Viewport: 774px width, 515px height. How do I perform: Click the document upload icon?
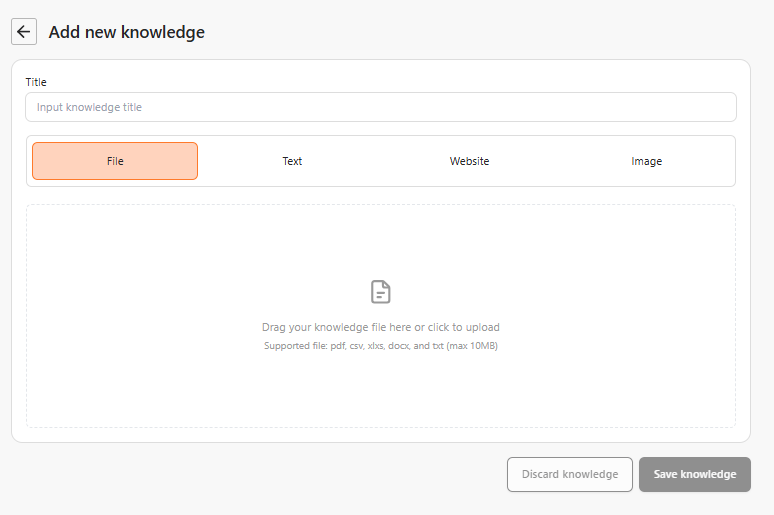(x=381, y=292)
